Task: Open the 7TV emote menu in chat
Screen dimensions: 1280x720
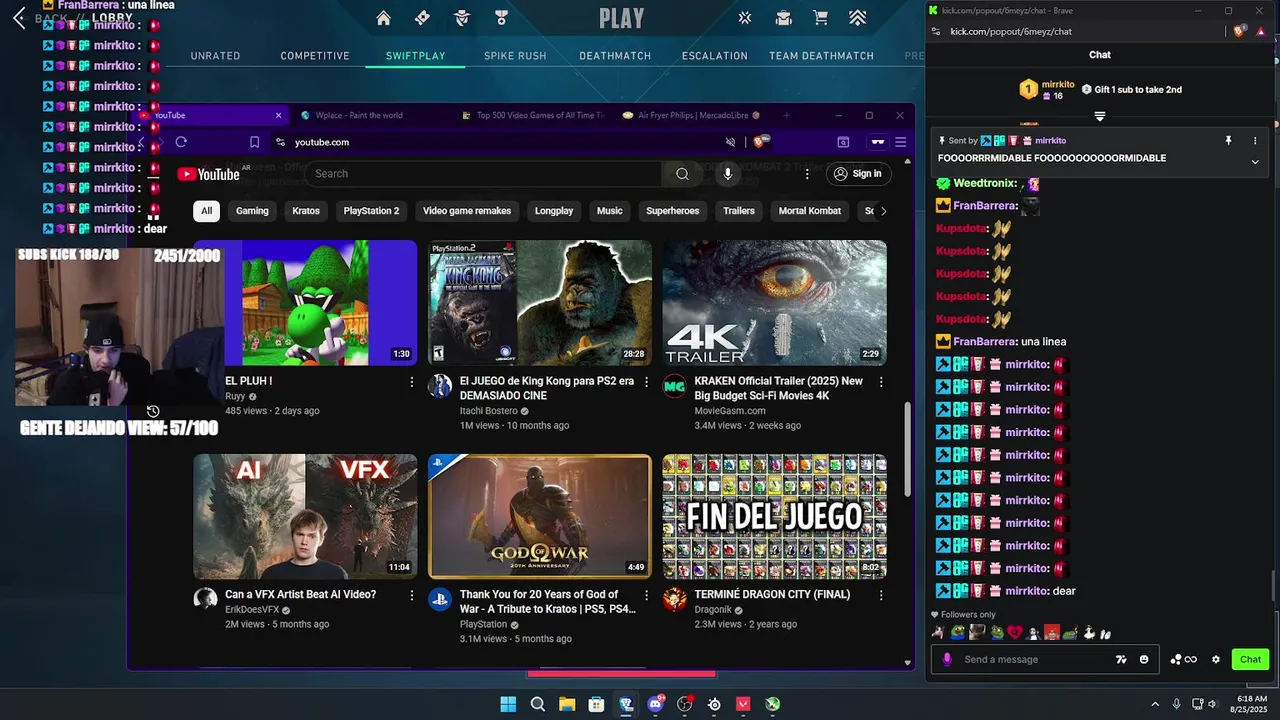Action: coord(1121,660)
